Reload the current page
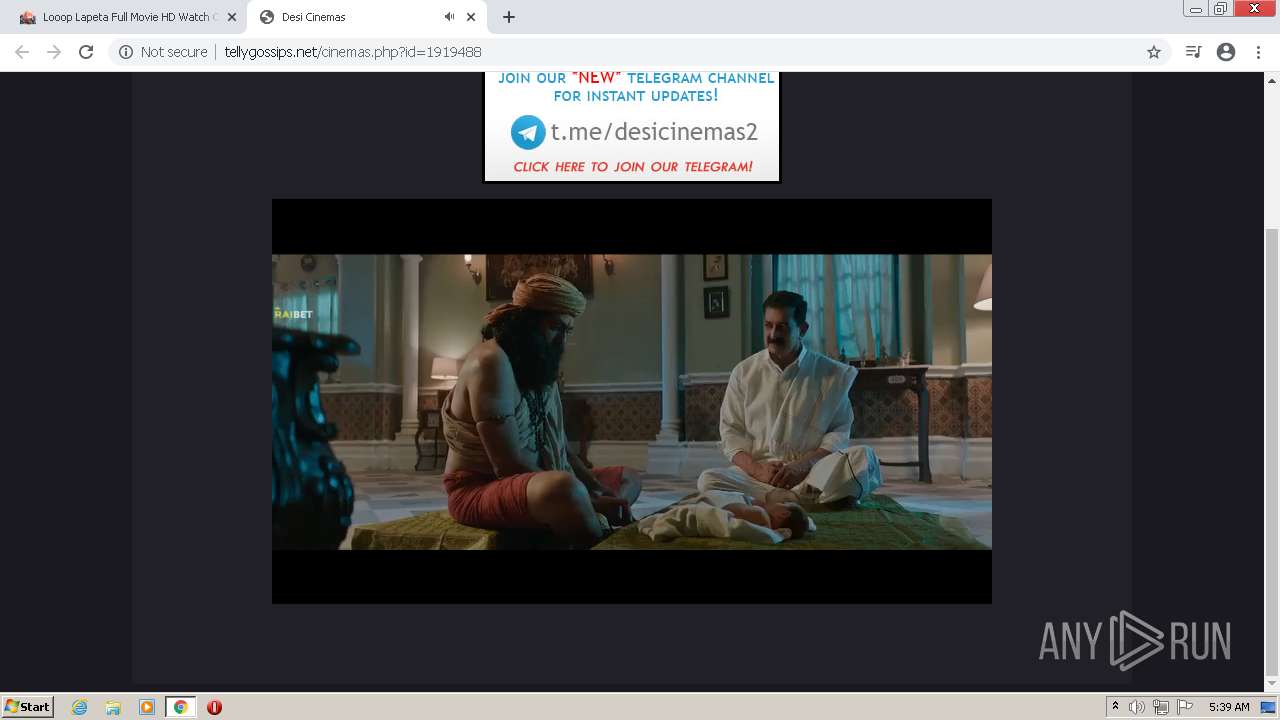Viewport: 1280px width, 720px height. pos(86,52)
